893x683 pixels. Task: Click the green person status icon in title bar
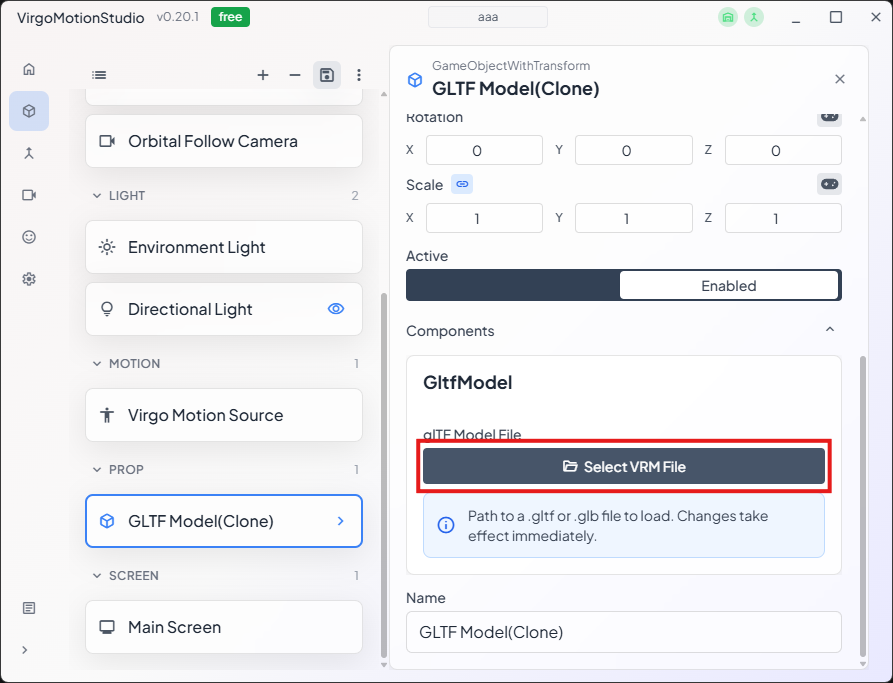click(754, 17)
